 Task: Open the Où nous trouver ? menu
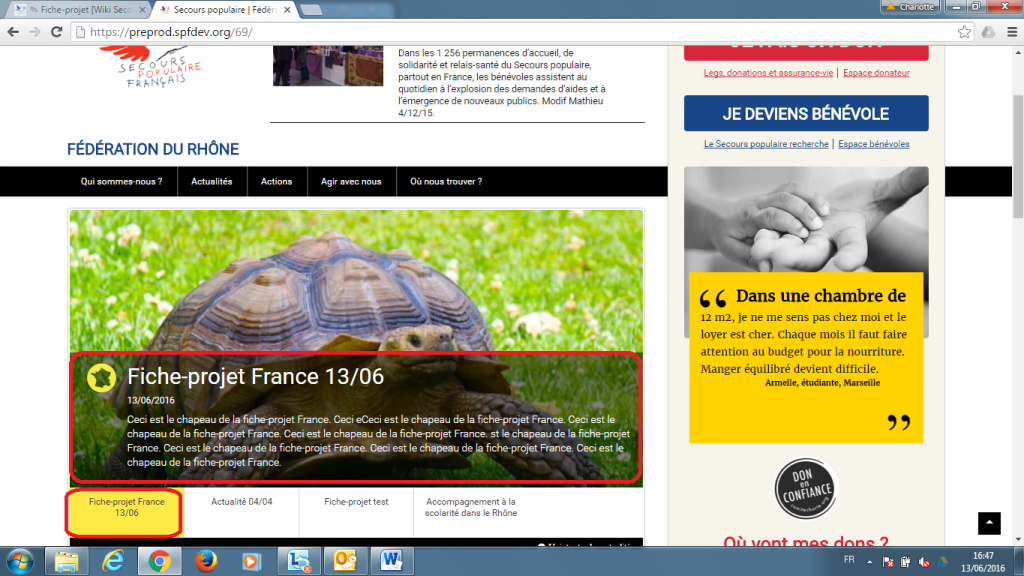click(446, 182)
